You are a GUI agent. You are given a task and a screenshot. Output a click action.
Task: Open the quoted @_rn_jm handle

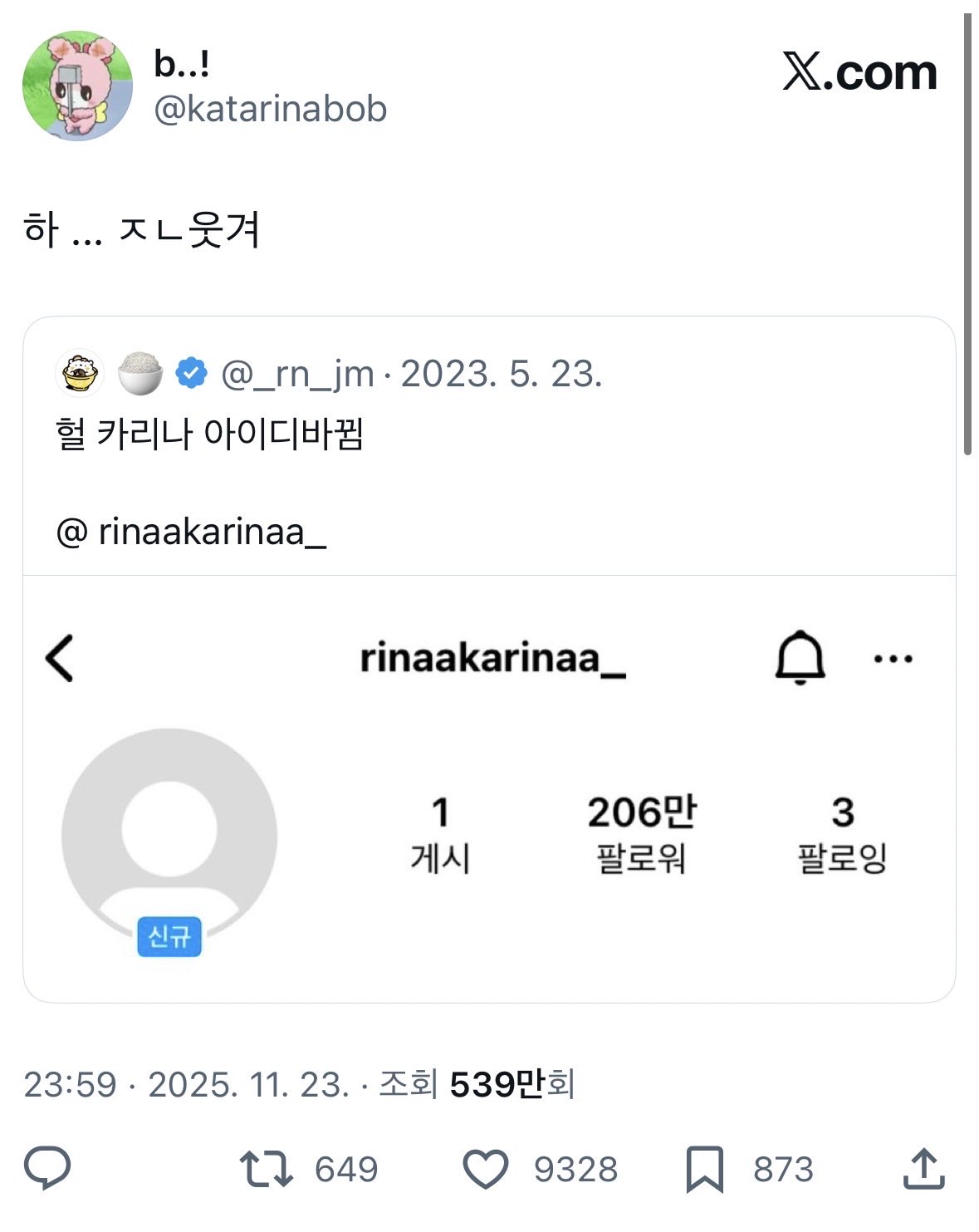click(x=297, y=374)
